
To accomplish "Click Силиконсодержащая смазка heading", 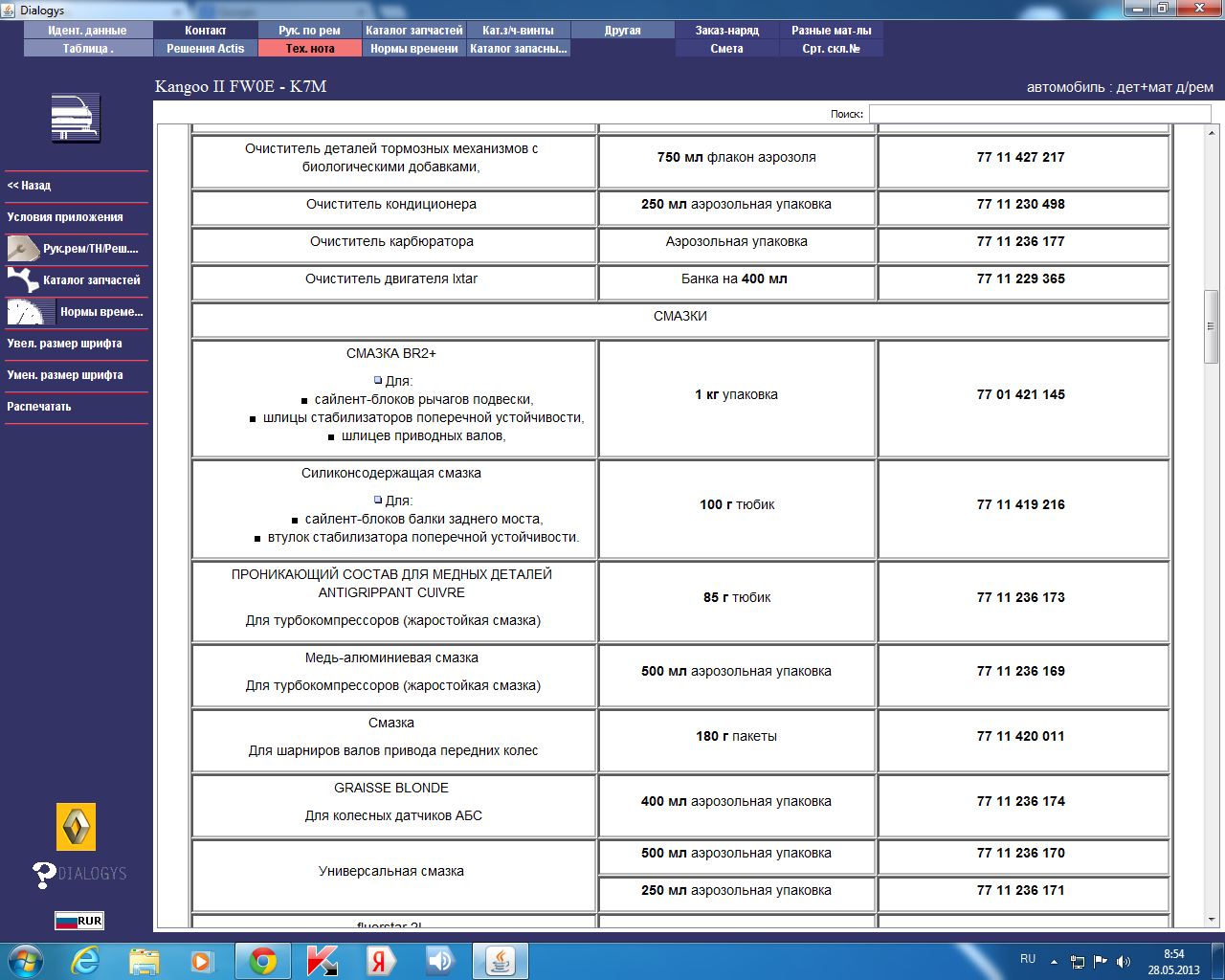I will [x=391, y=474].
